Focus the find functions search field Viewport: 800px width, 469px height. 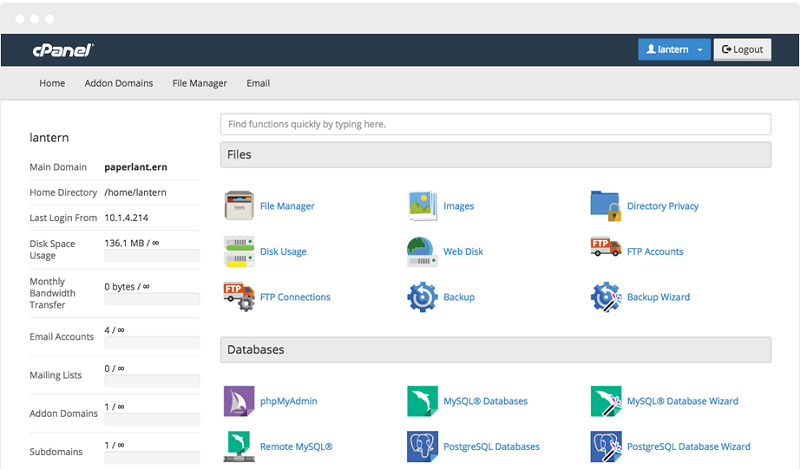[x=495, y=124]
